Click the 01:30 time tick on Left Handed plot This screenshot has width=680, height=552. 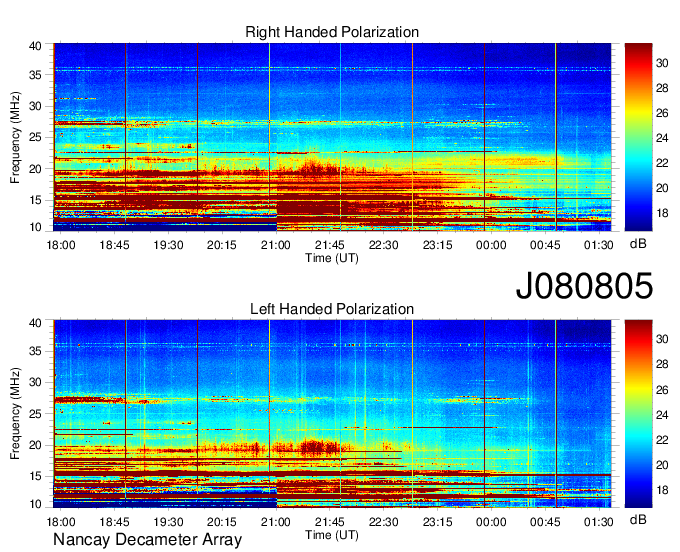598,522
